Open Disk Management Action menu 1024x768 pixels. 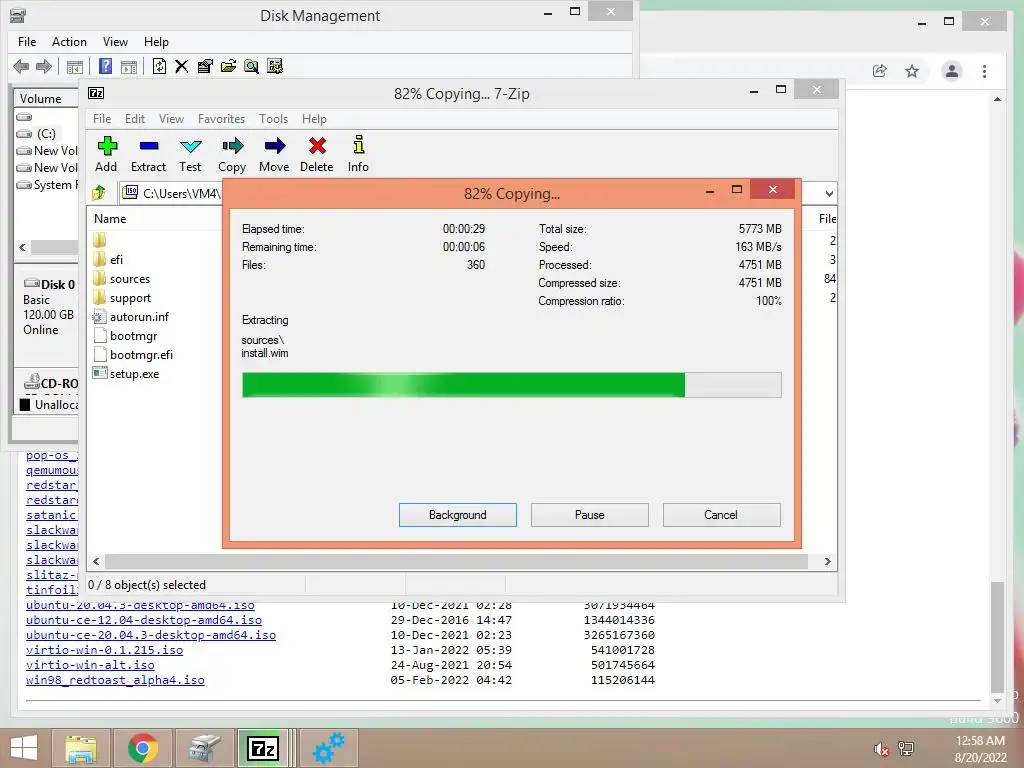click(x=69, y=42)
